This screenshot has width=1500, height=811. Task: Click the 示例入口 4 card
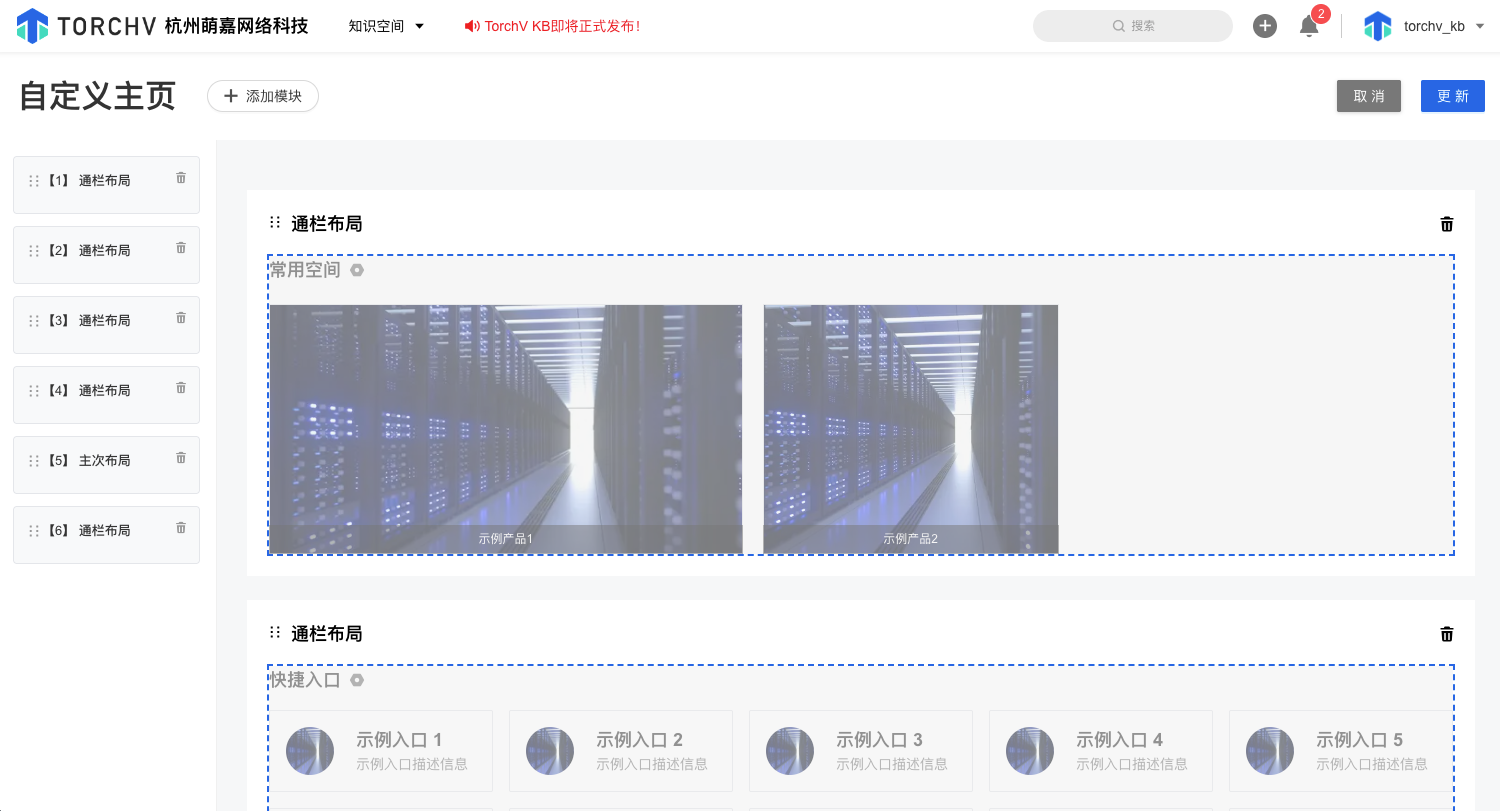tap(1101, 751)
